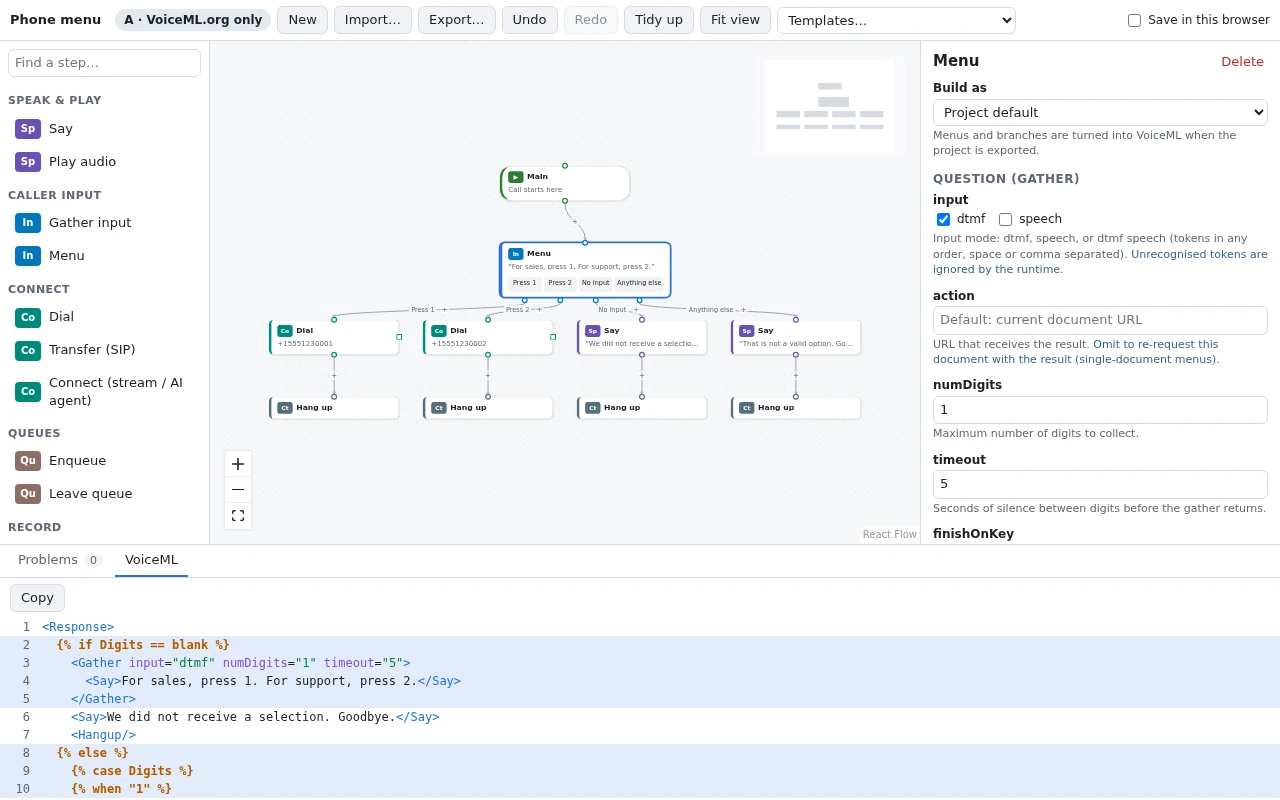The image size is (1280, 800).
Task: Tidy up the flow layout
Action: pos(659,20)
